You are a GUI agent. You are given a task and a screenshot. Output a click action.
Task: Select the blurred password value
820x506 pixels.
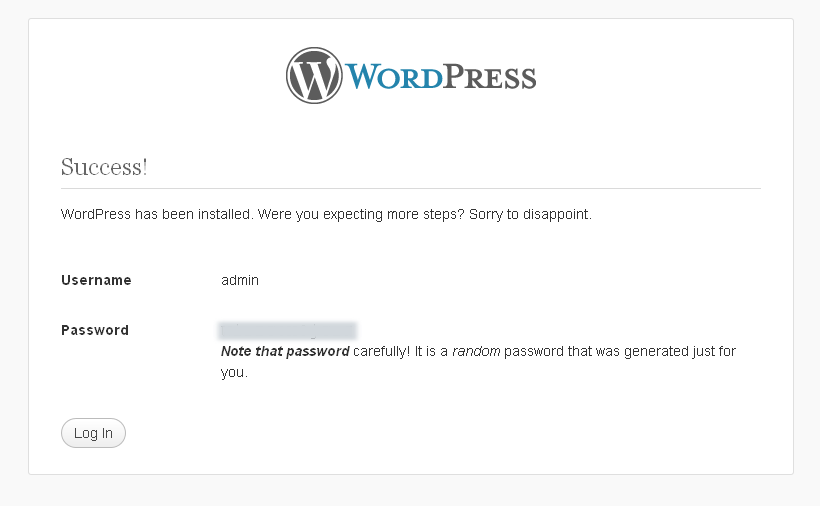pyautogui.click(x=287, y=331)
